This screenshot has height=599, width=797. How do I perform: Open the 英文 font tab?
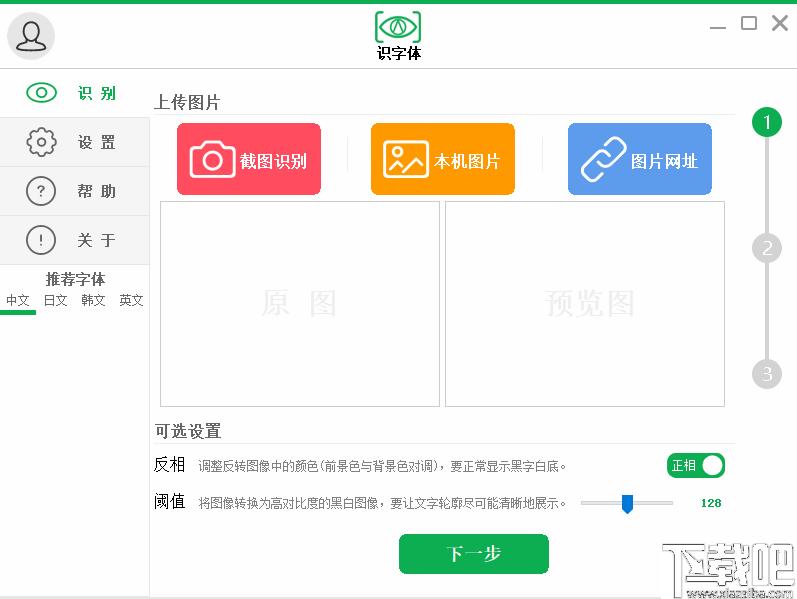point(131,300)
